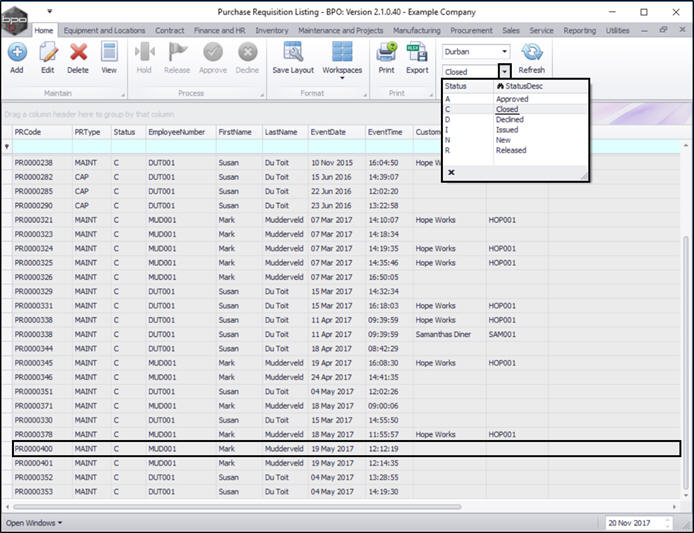Export the listing with Export icon
This screenshot has width=694, height=533.
pyautogui.click(x=417, y=55)
